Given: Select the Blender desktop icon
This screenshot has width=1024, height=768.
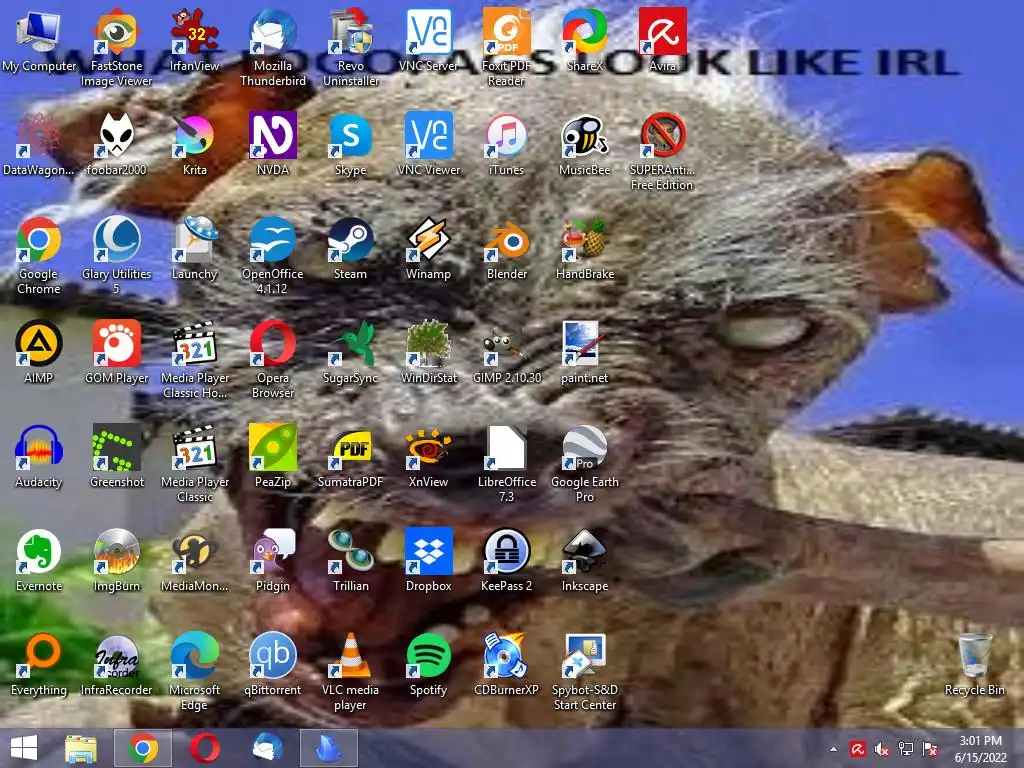Looking at the screenshot, I should point(506,249).
